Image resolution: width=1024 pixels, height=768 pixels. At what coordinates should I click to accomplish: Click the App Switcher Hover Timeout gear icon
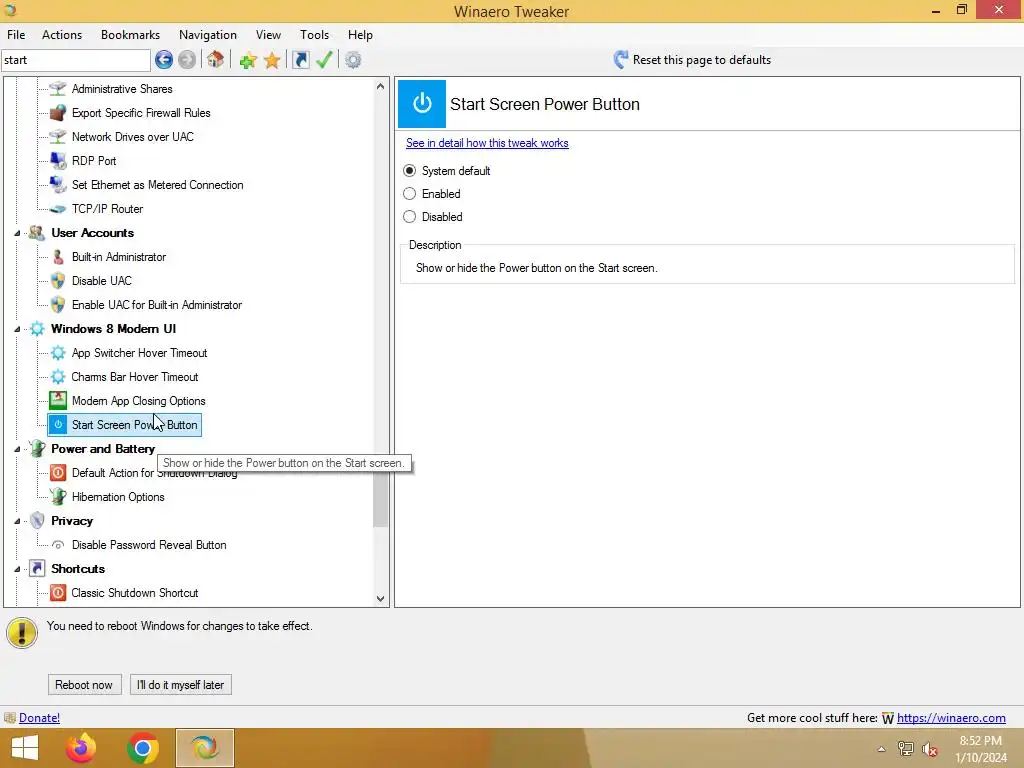coord(58,353)
